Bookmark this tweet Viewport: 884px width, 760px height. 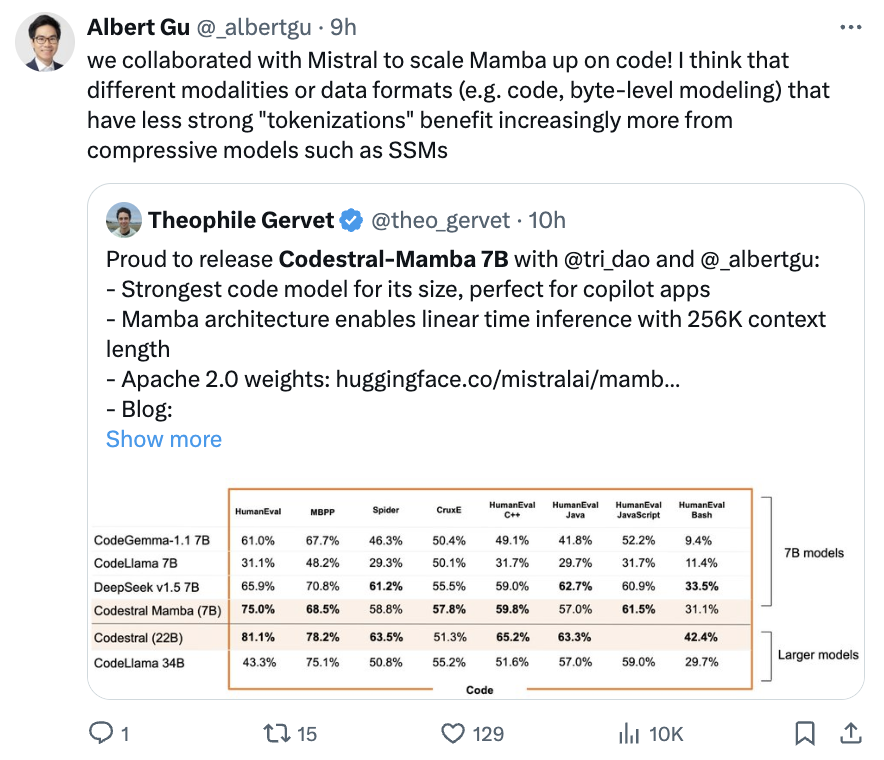(x=805, y=733)
